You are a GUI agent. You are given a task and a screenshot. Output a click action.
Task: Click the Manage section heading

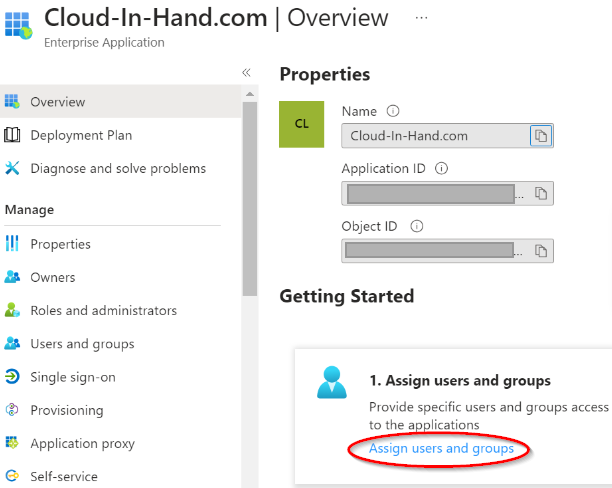(x=29, y=210)
